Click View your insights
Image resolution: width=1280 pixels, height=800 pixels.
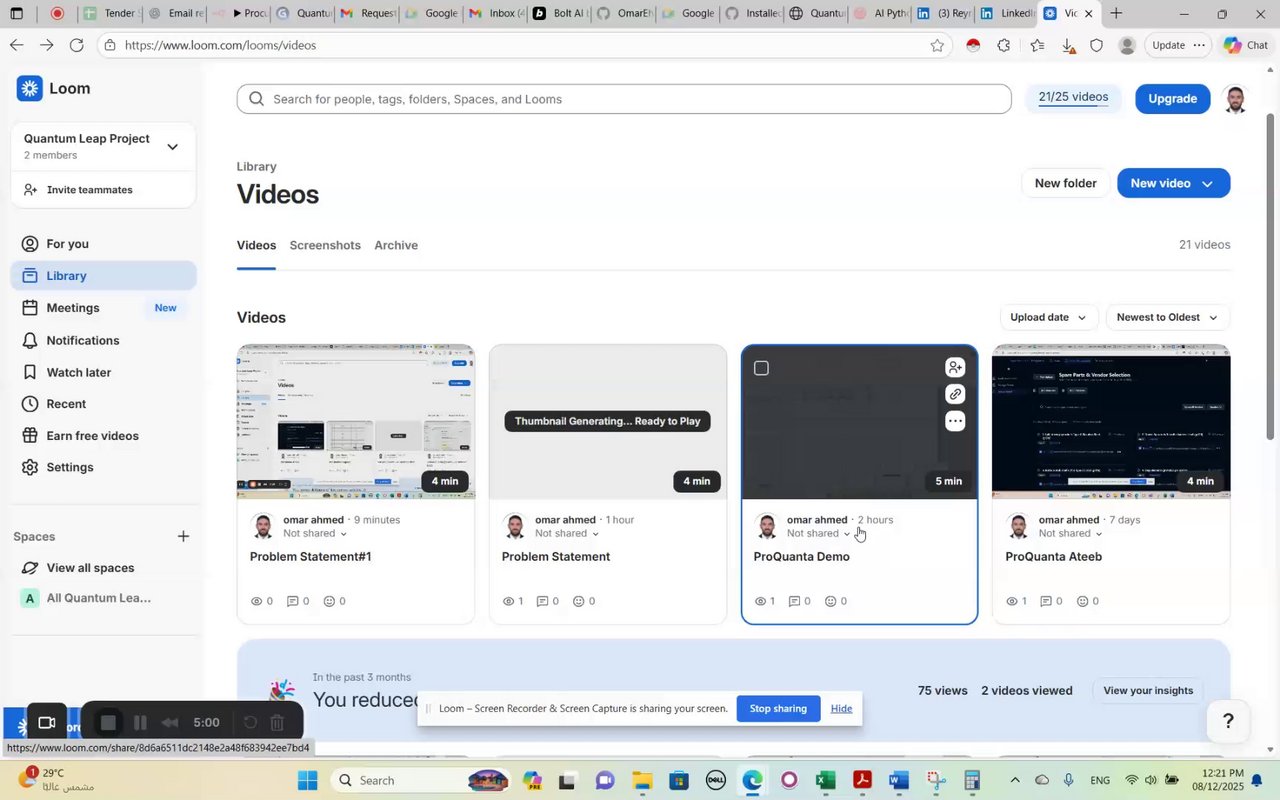pyautogui.click(x=1148, y=691)
